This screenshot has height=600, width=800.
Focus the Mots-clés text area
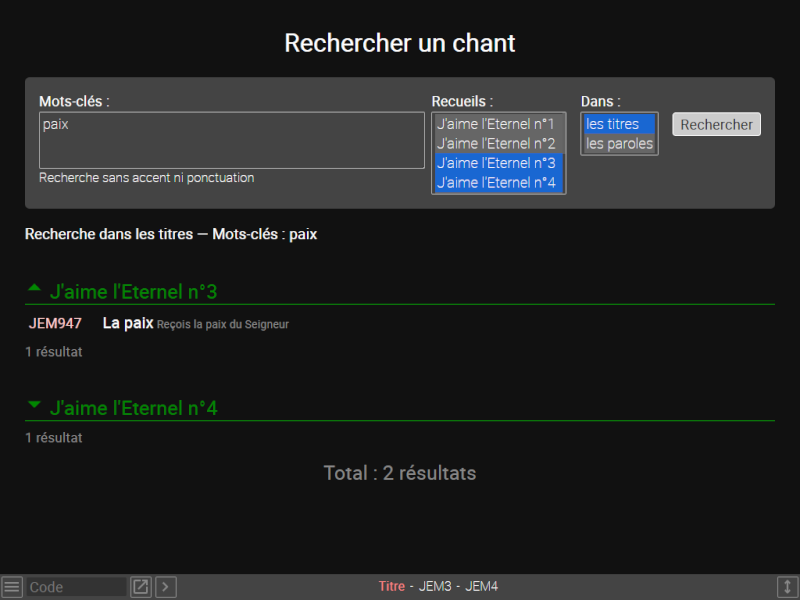point(231,140)
